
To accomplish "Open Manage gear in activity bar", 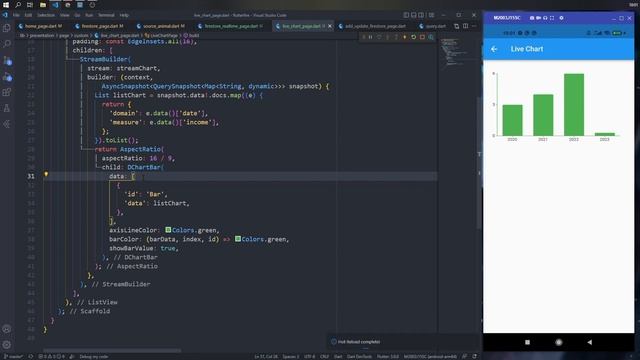I will [7, 345].
